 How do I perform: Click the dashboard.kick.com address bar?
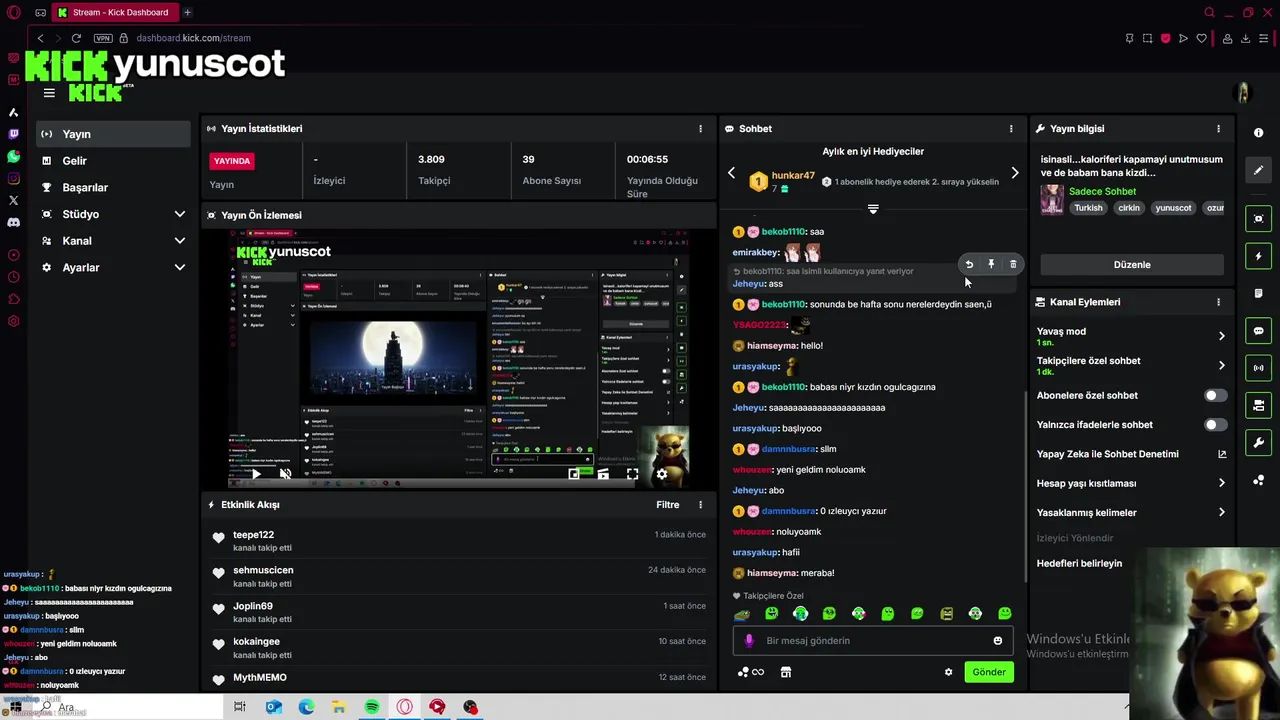(x=193, y=38)
